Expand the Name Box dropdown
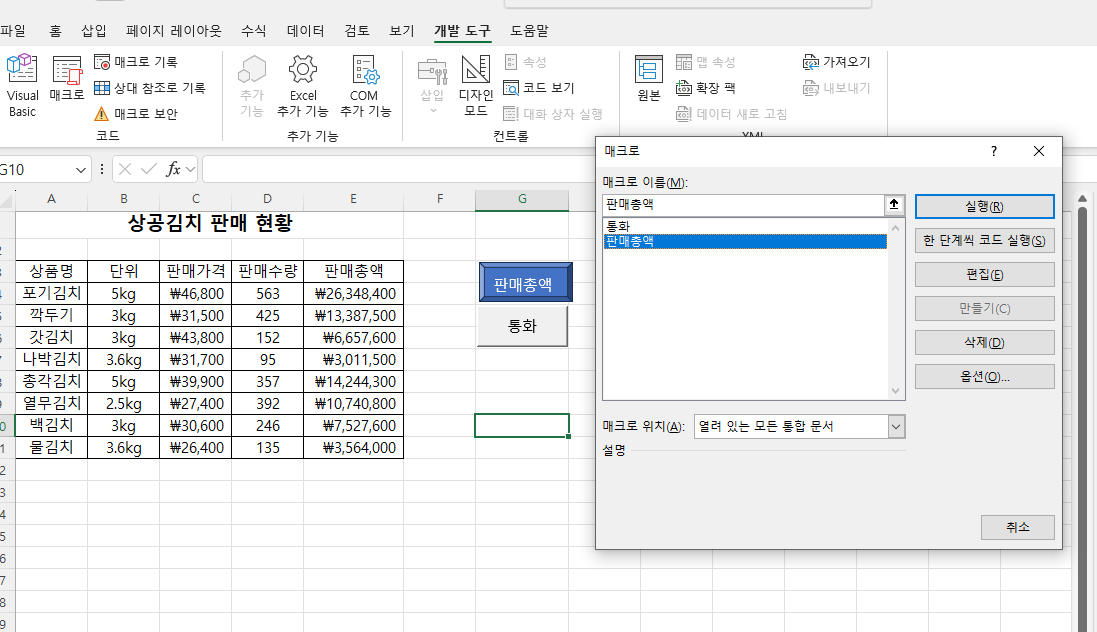The height and width of the screenshot is (632, 1097). [x=80, y=170]
